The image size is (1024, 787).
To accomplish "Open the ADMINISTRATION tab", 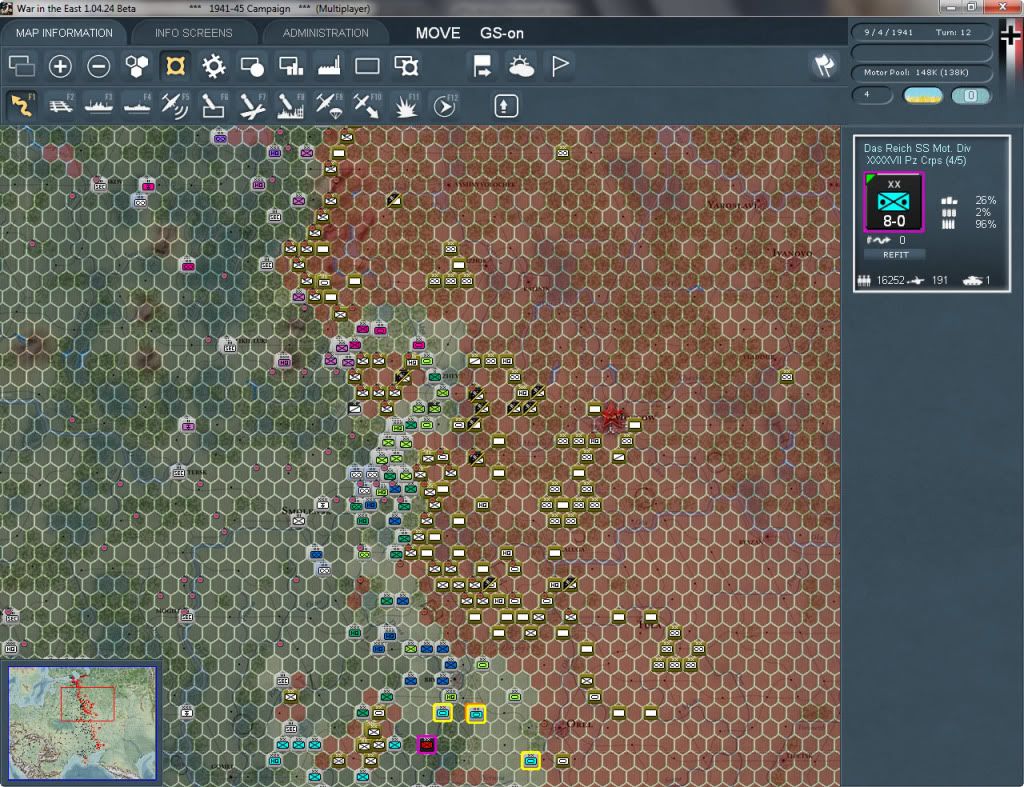I will (325, 33).
